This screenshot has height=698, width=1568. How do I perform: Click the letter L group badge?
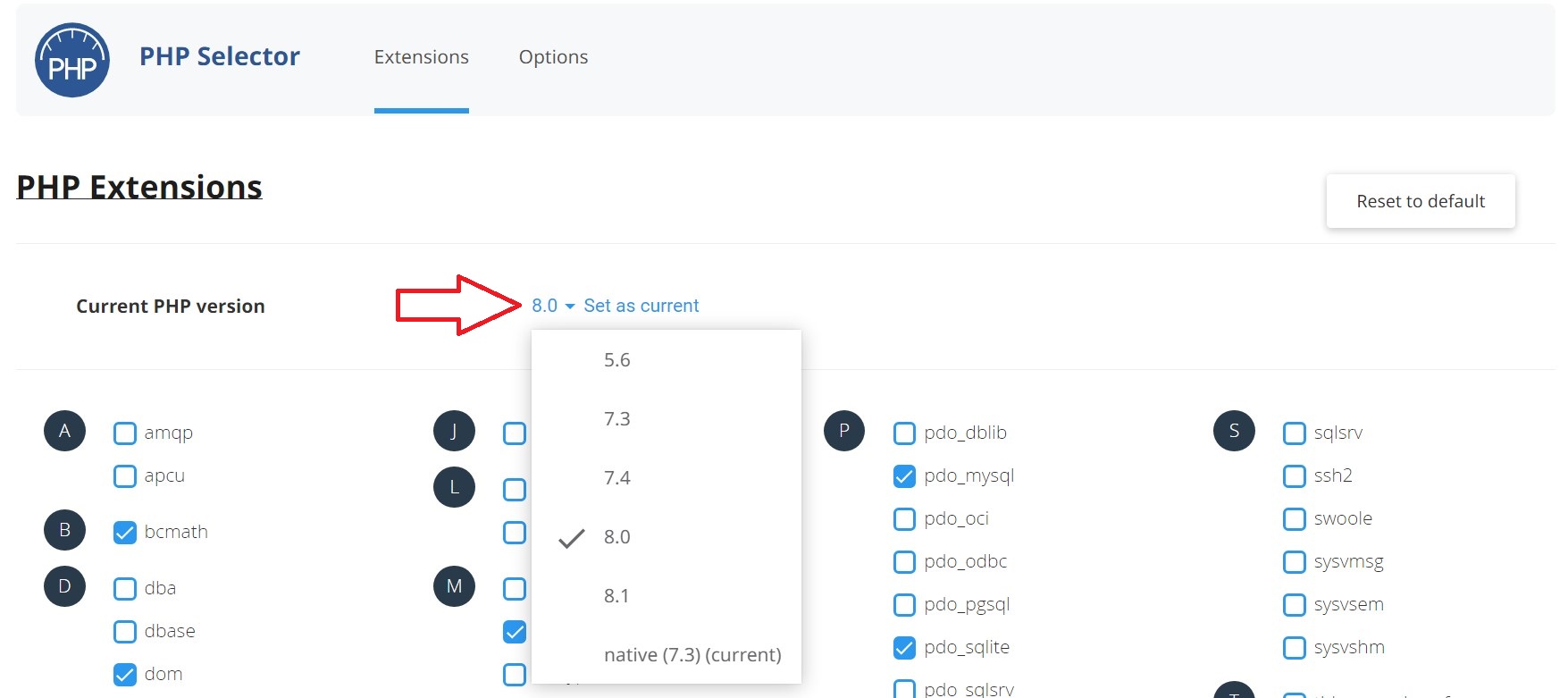[454, 487]
